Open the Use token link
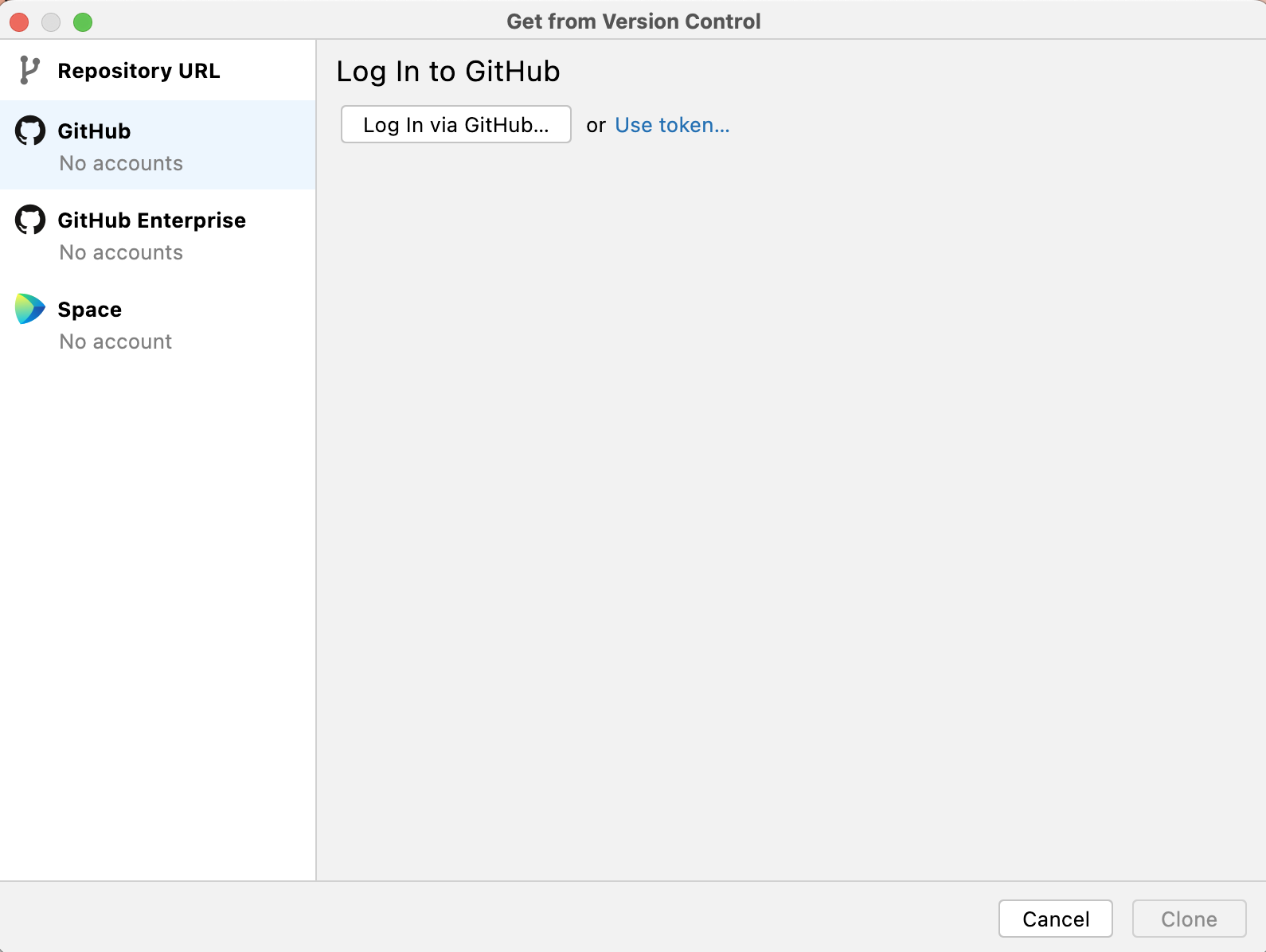 coord(671,124)
